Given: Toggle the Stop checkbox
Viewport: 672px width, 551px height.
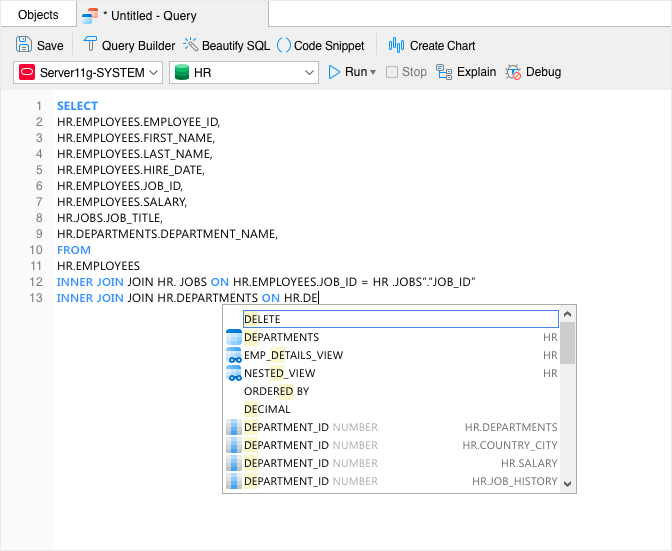Looking at the screenshot, I should coord(392,72).
